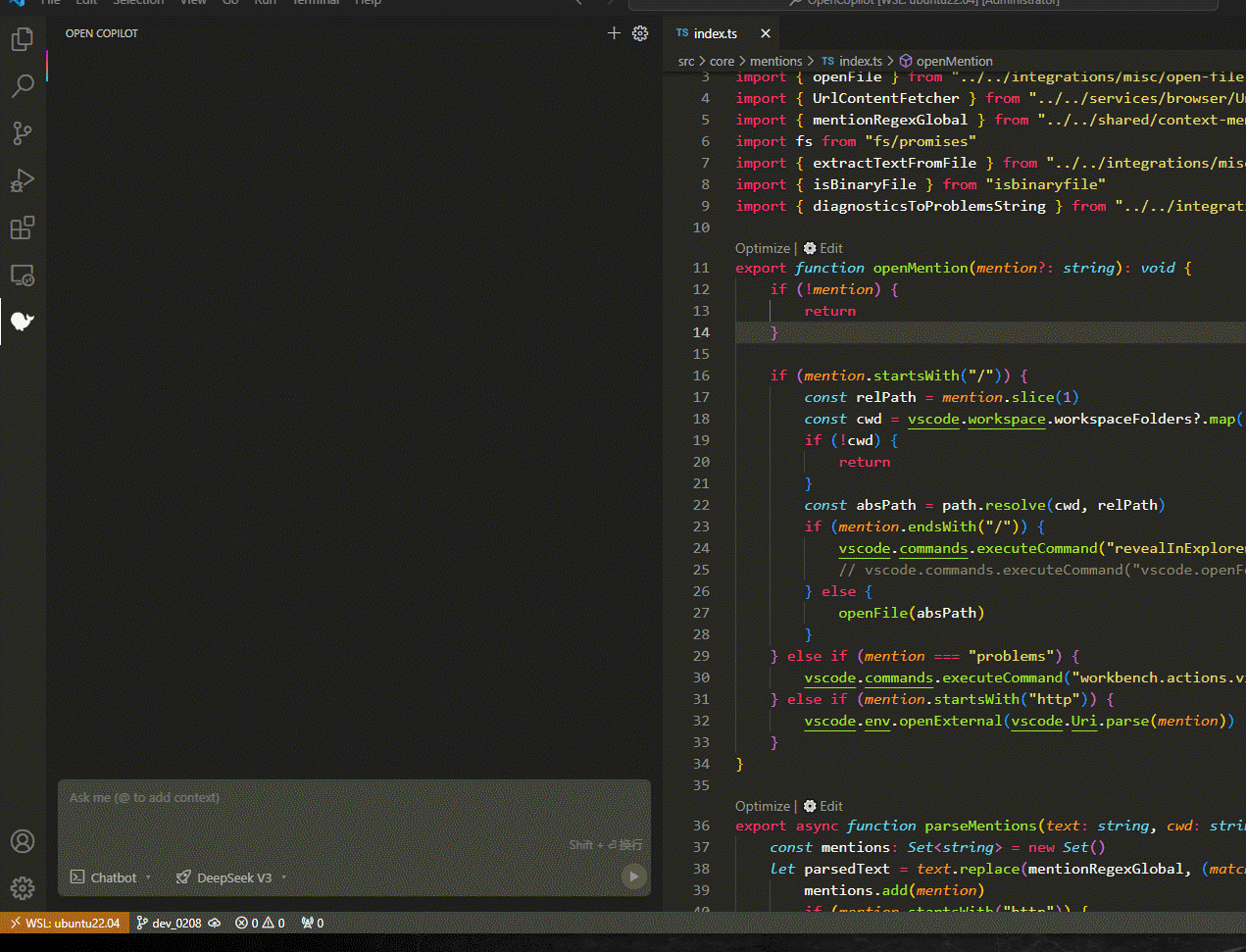Select the core breadcrumb segment

722,61
